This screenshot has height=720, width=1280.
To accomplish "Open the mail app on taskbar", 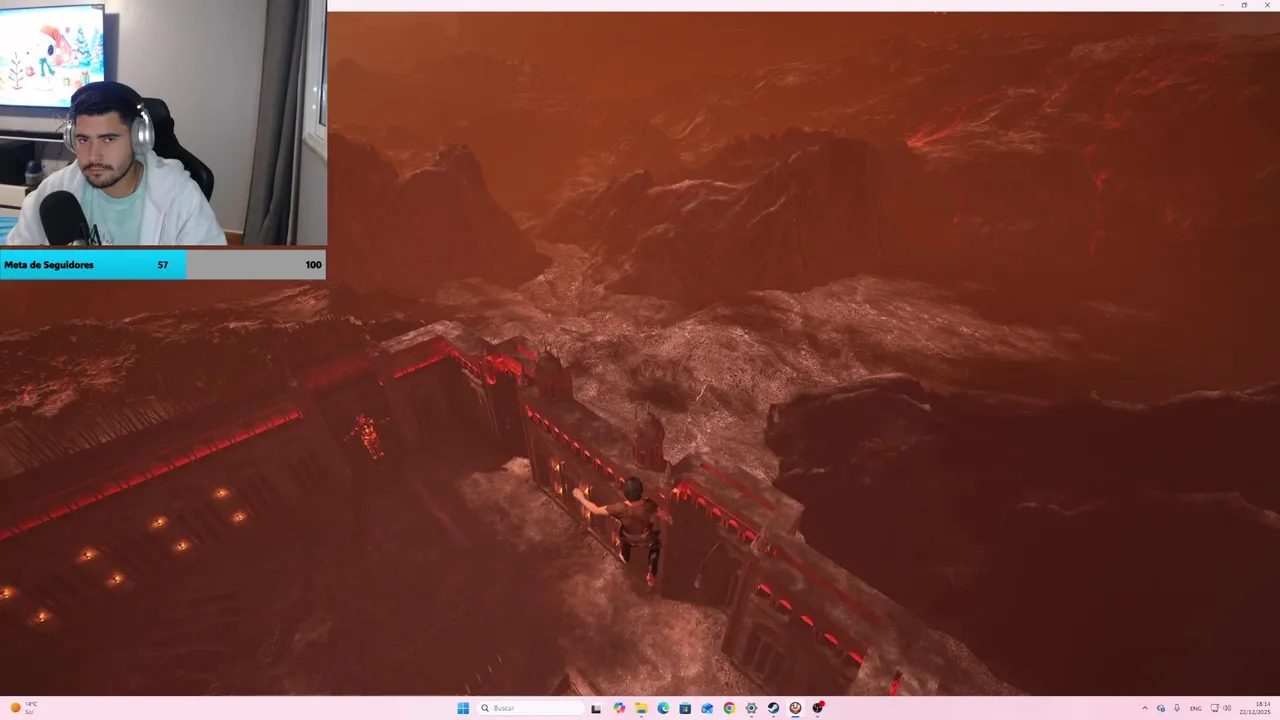I will pyautogui.click(x=707, y=708).
